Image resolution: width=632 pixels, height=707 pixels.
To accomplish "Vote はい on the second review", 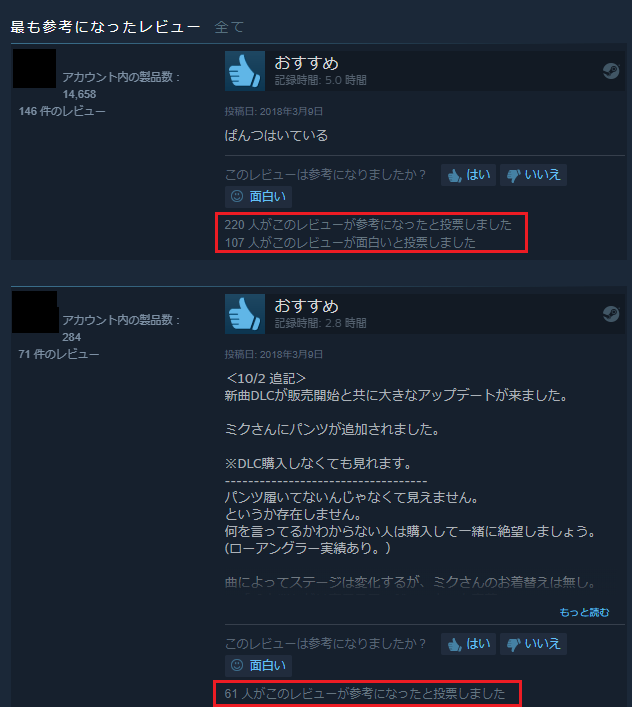I will 468,644.
